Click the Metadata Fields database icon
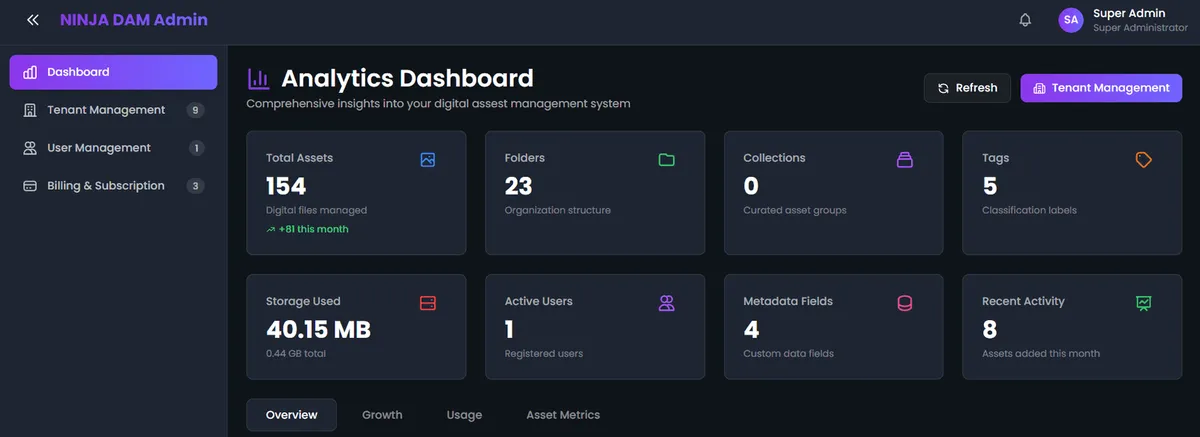This screenshot has width=1200, height=437. tap(905, 303)
